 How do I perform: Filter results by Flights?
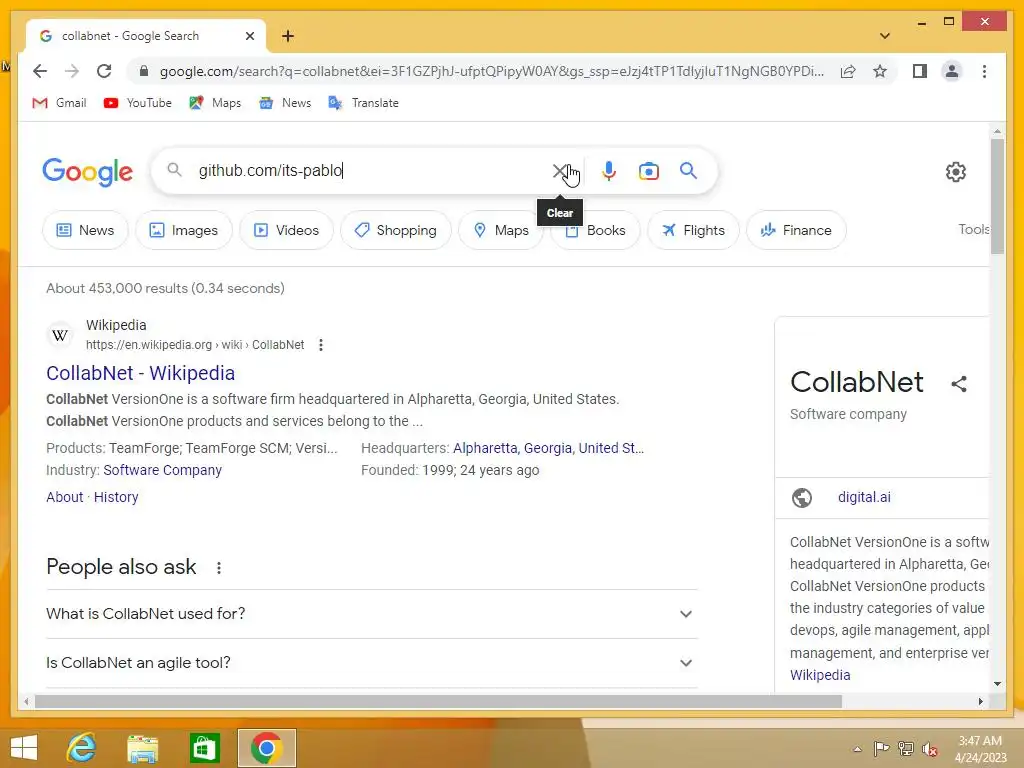pyautogui.click(x=693, y=230)
